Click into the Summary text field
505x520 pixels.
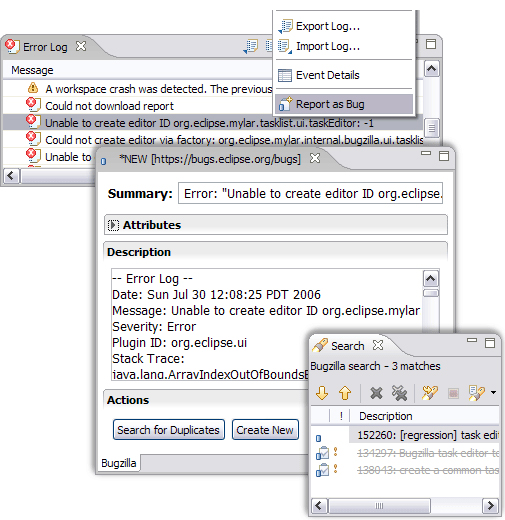click(310, 193)
